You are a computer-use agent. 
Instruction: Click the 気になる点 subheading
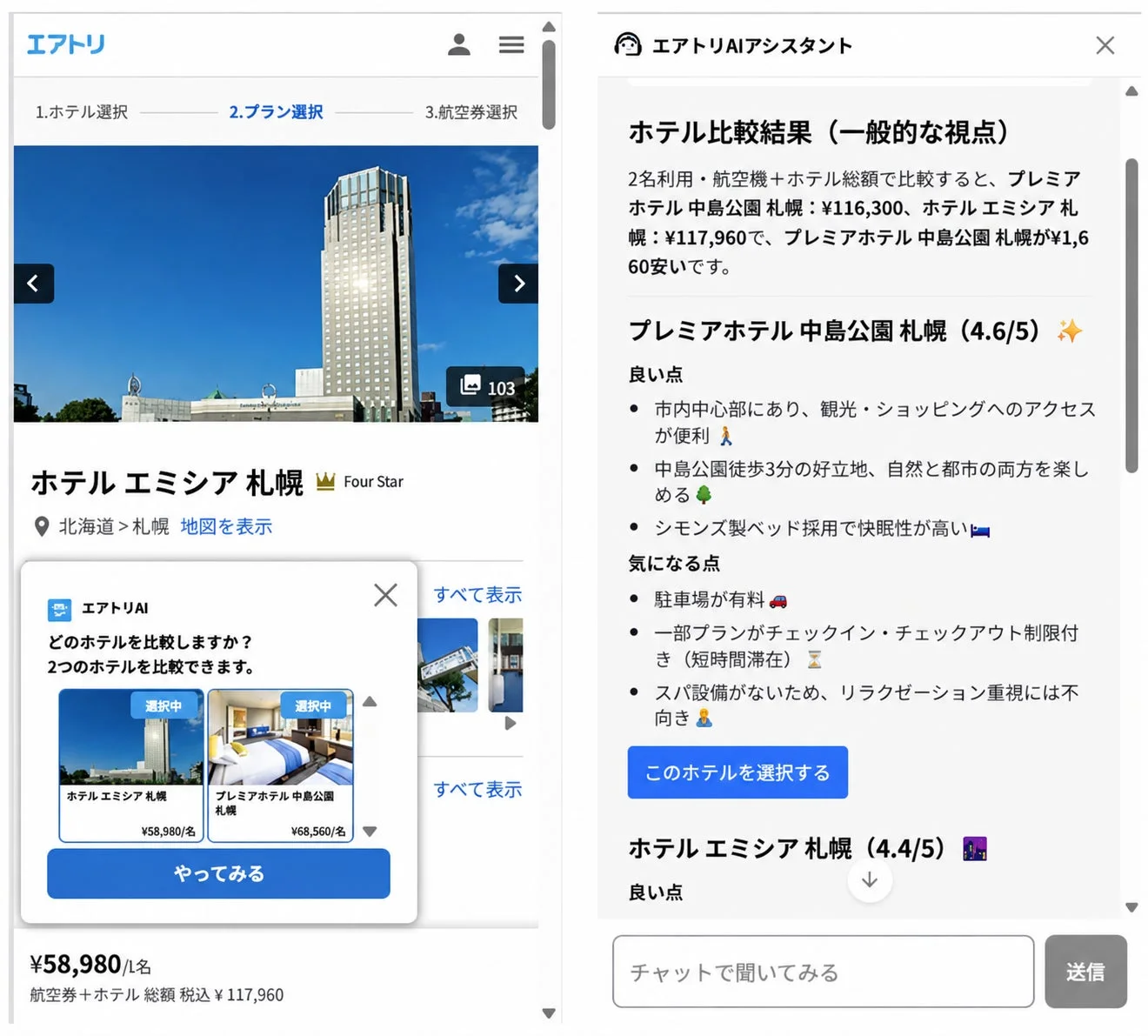click(x=674, y=564)
